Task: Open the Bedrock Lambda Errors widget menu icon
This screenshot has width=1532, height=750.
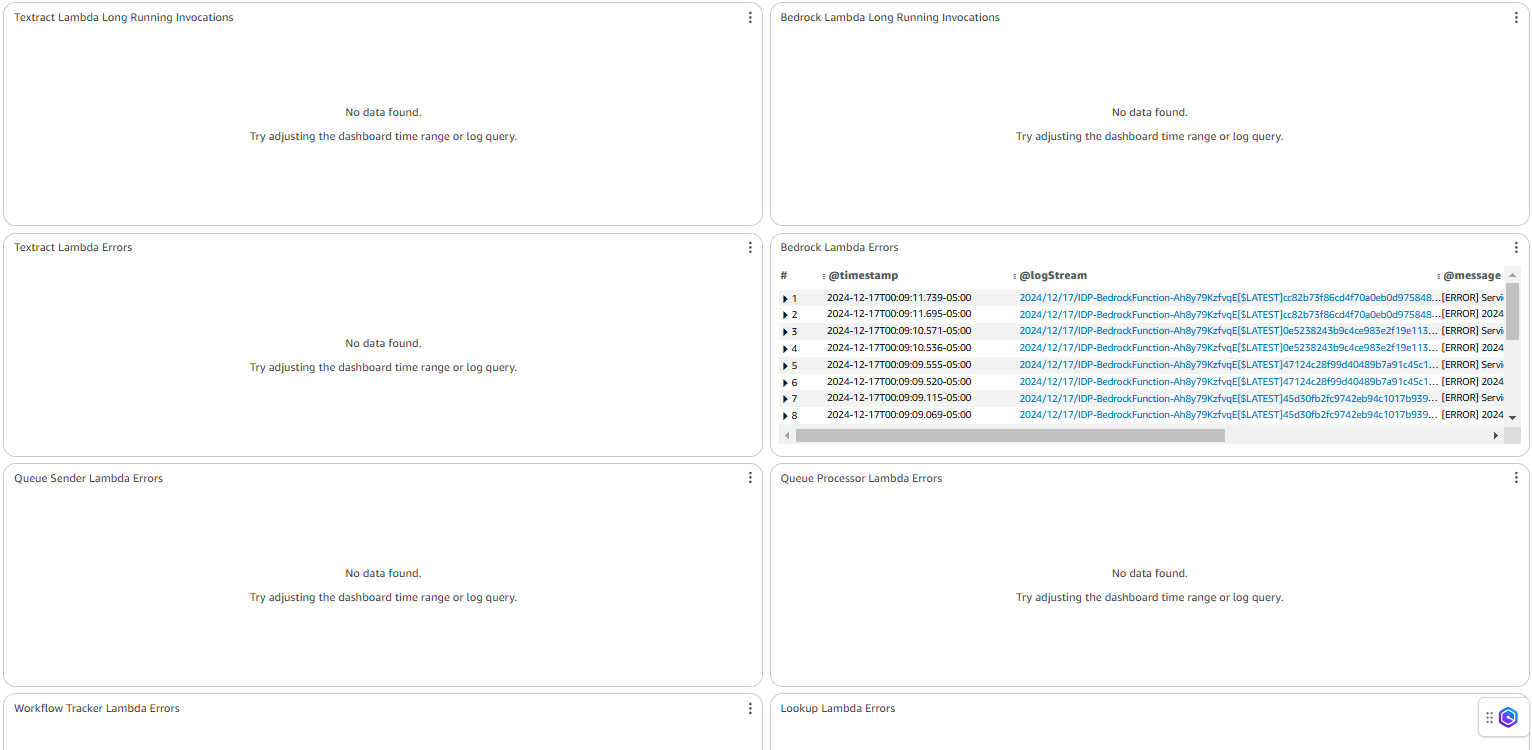Action: (x=1516, y=247)
